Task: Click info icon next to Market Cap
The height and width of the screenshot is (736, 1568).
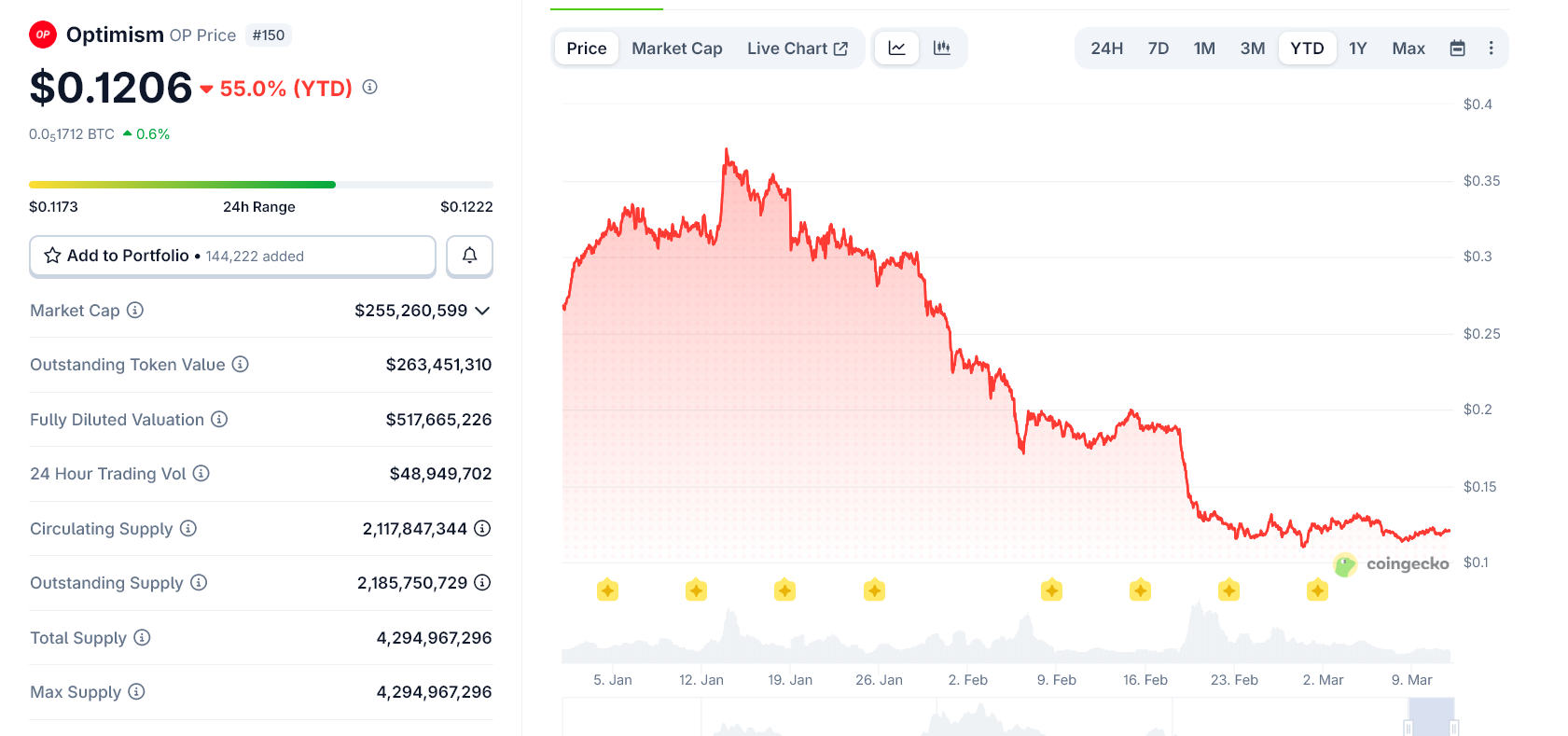Action: pyautogui.click(x=135, y=310)
